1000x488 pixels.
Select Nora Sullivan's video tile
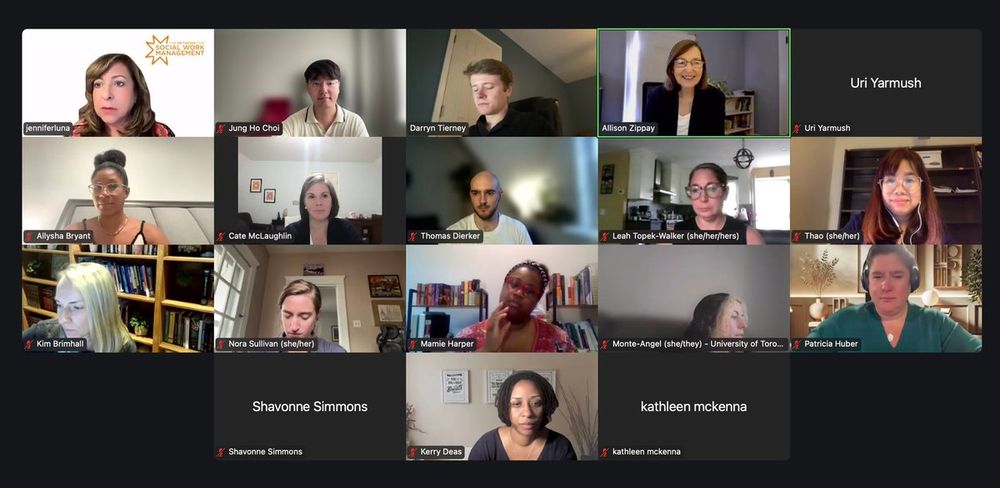click(x=310, y=299)
